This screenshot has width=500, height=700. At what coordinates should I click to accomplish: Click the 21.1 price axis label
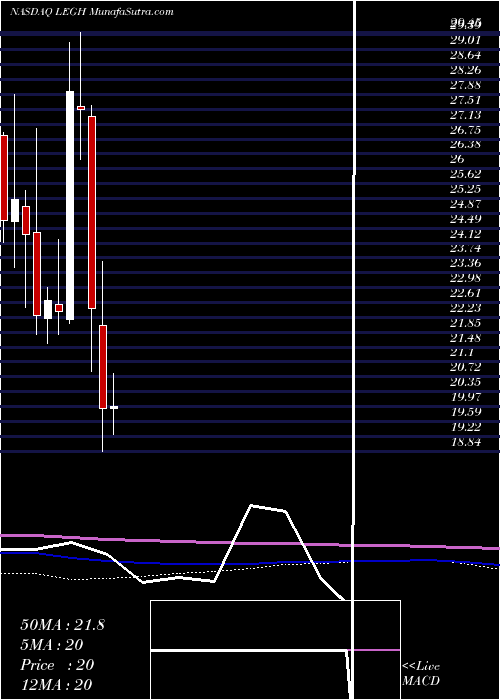(460, 352)
